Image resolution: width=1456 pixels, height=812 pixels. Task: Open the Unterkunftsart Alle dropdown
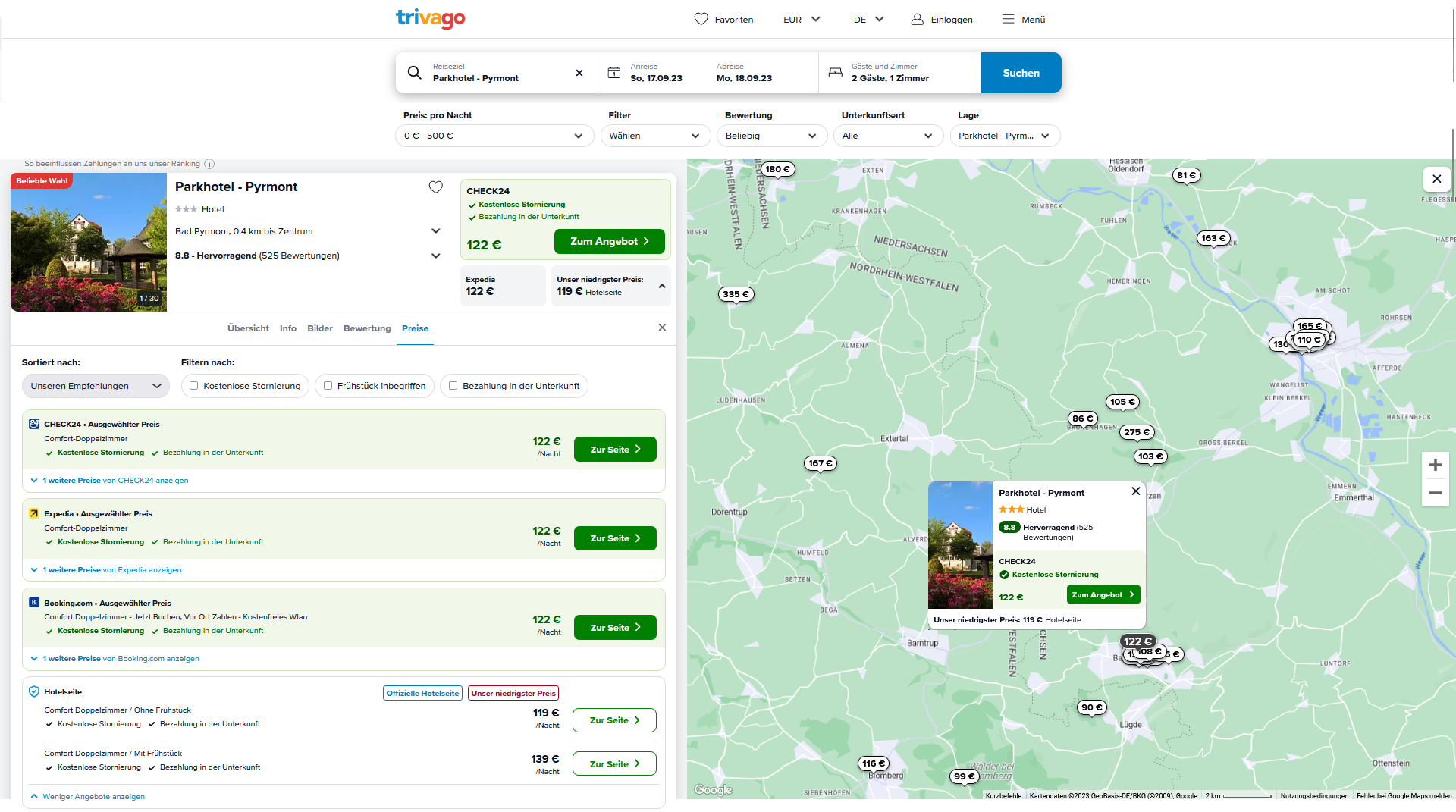(888, 136)
